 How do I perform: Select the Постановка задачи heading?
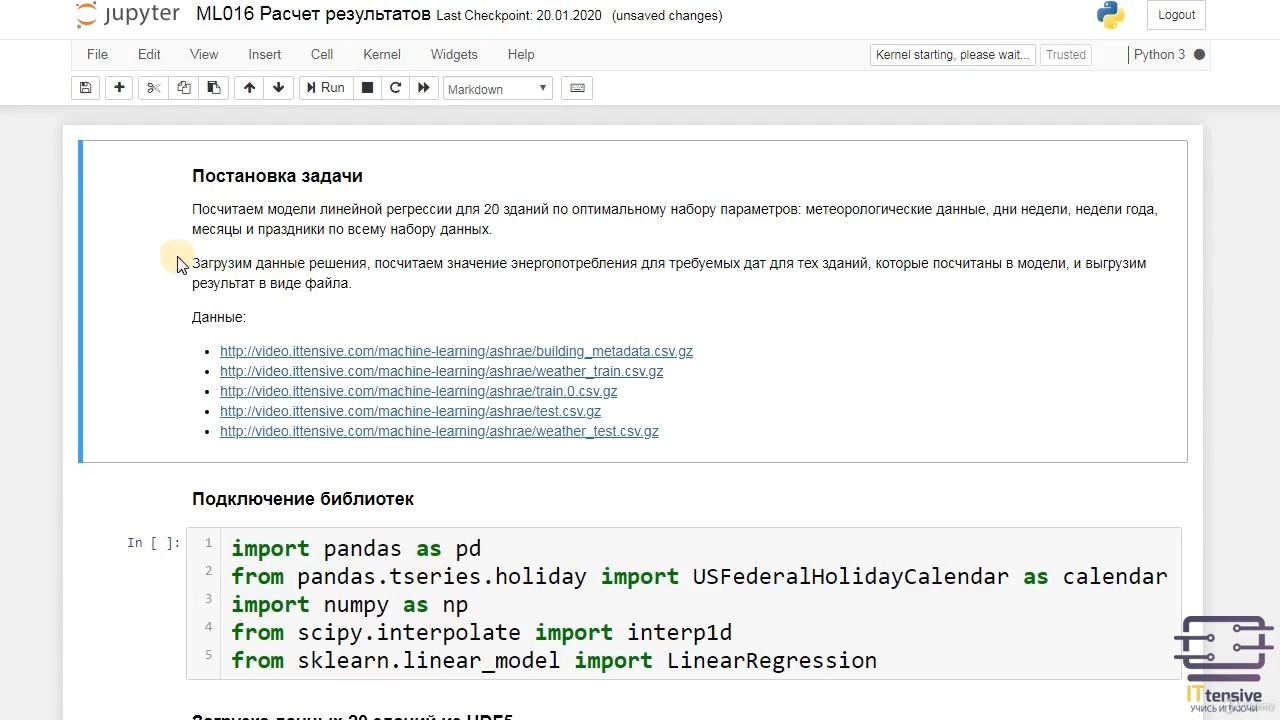pos(277,176)
